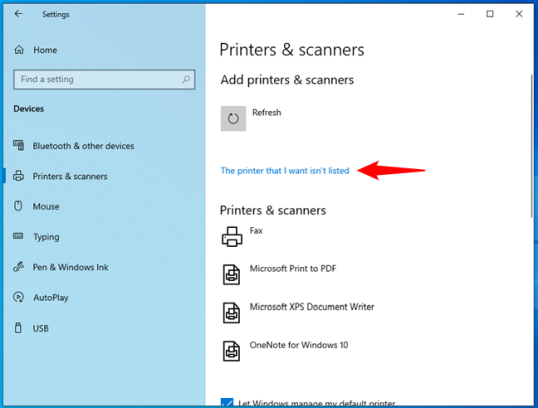Click the Printers & scanners sidebar icon
538x408 pixels.
(x=19, y=176)
